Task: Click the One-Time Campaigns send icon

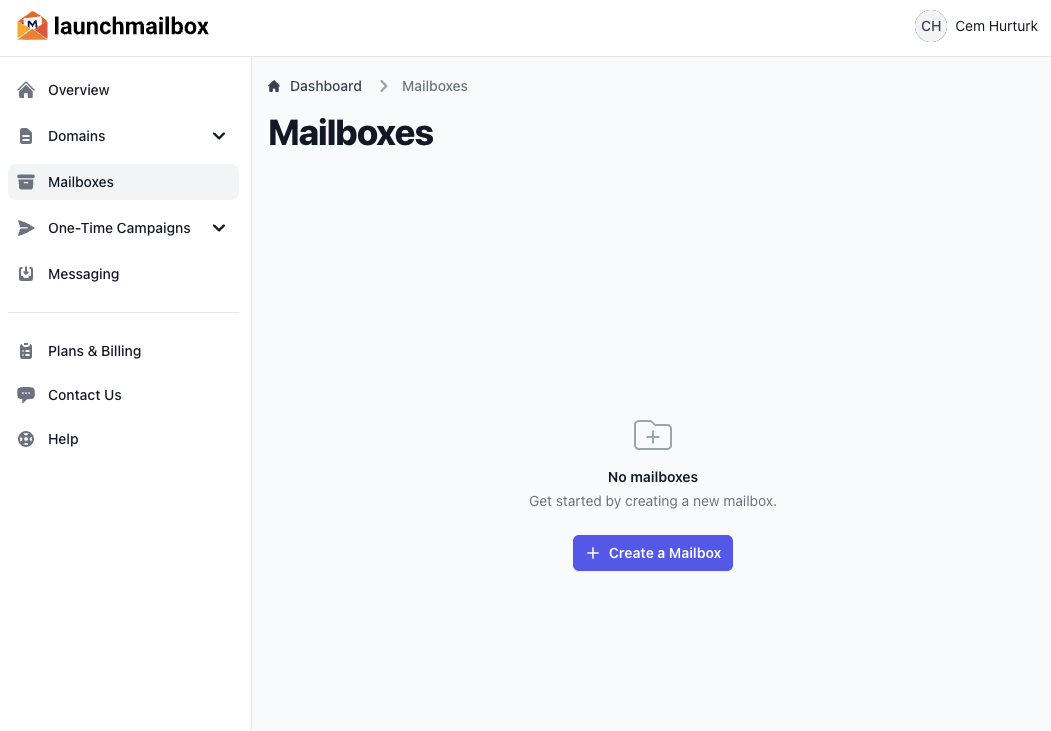Action: (x=26, y=228)
